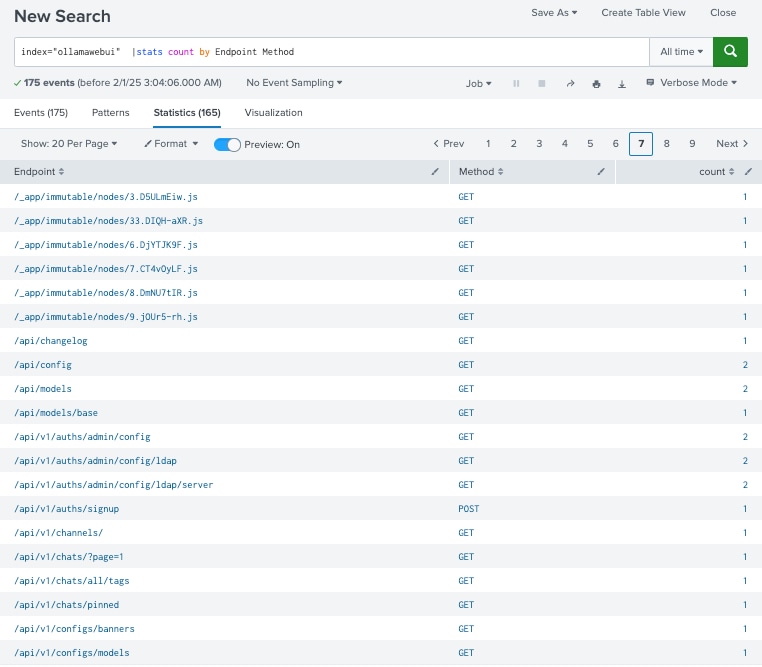Jump to results page 3
Screen dimensions: 762x667
pos(539,144)
